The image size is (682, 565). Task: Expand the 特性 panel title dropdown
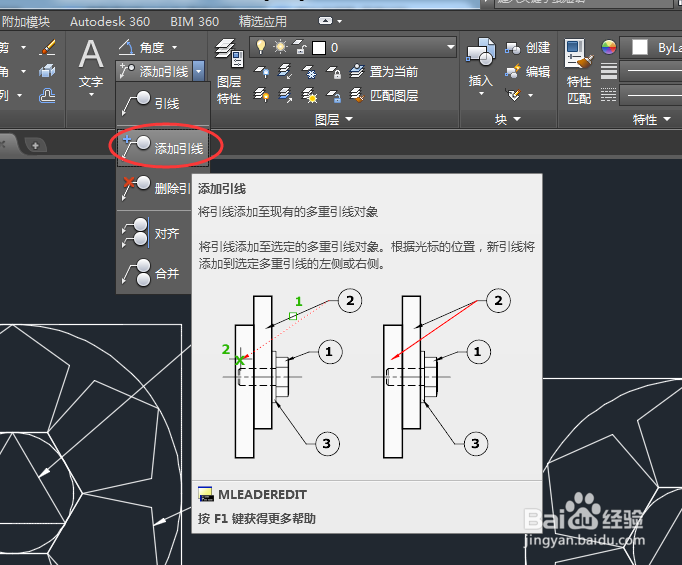652,119
